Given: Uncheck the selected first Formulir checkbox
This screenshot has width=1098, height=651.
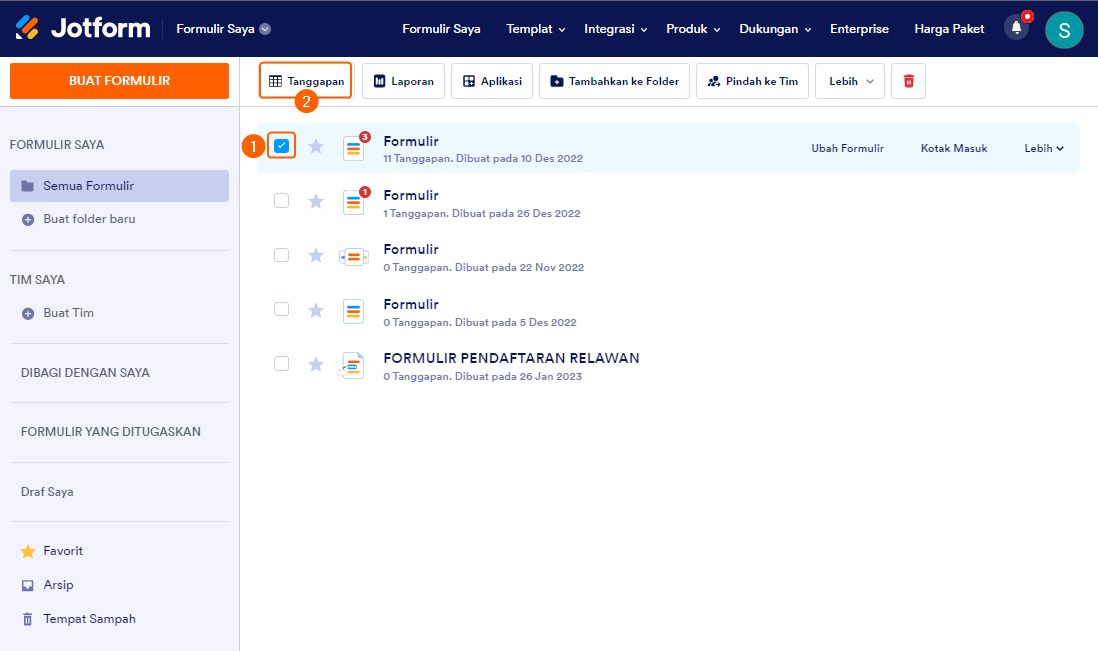Looking at the screenshot, I should pos(282,146).
